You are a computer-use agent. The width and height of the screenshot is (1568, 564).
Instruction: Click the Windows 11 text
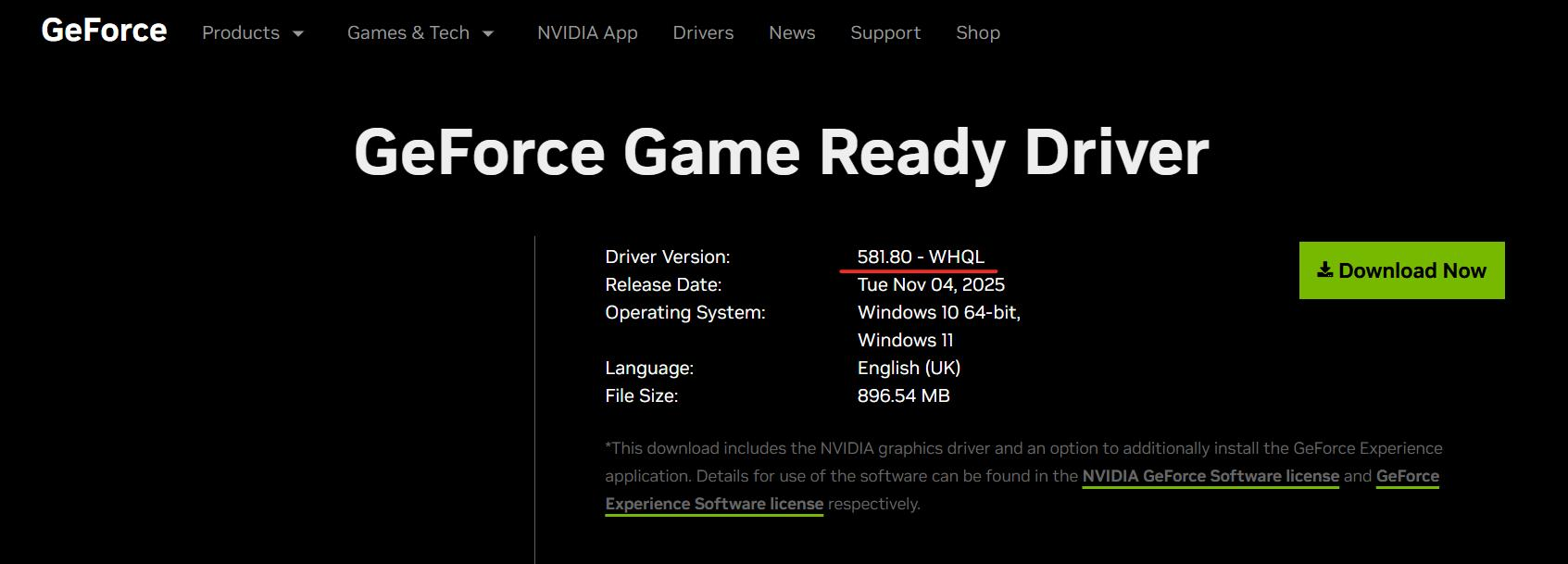pos(905,340)
